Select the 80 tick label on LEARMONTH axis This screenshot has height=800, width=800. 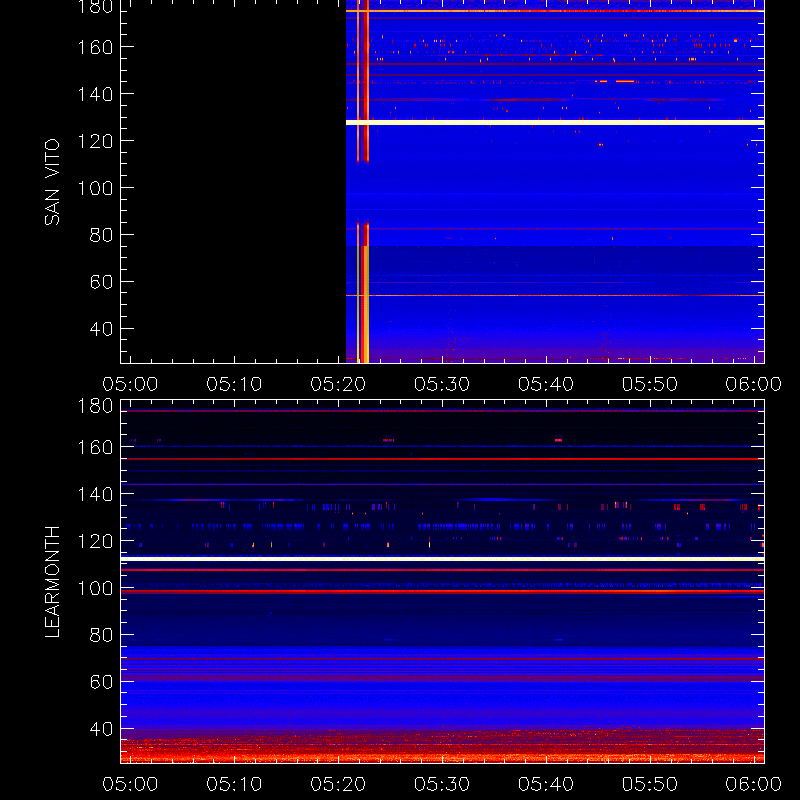[102, 635]
